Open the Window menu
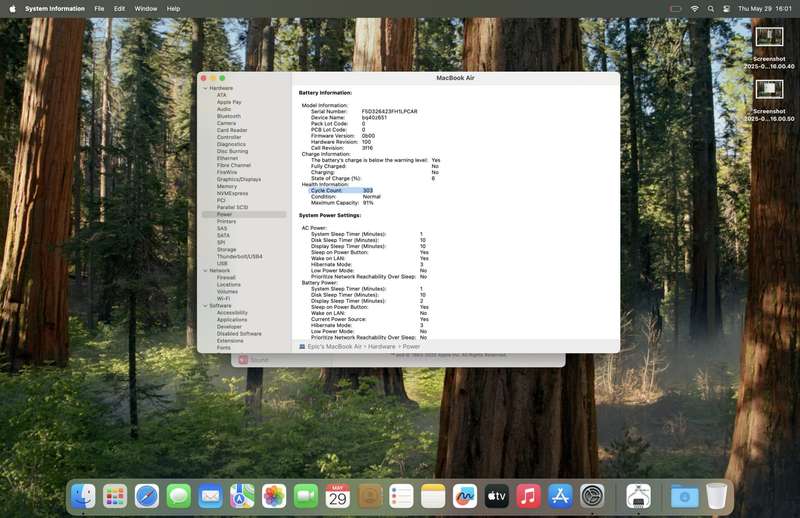800x518 pixels. [145, 9]
